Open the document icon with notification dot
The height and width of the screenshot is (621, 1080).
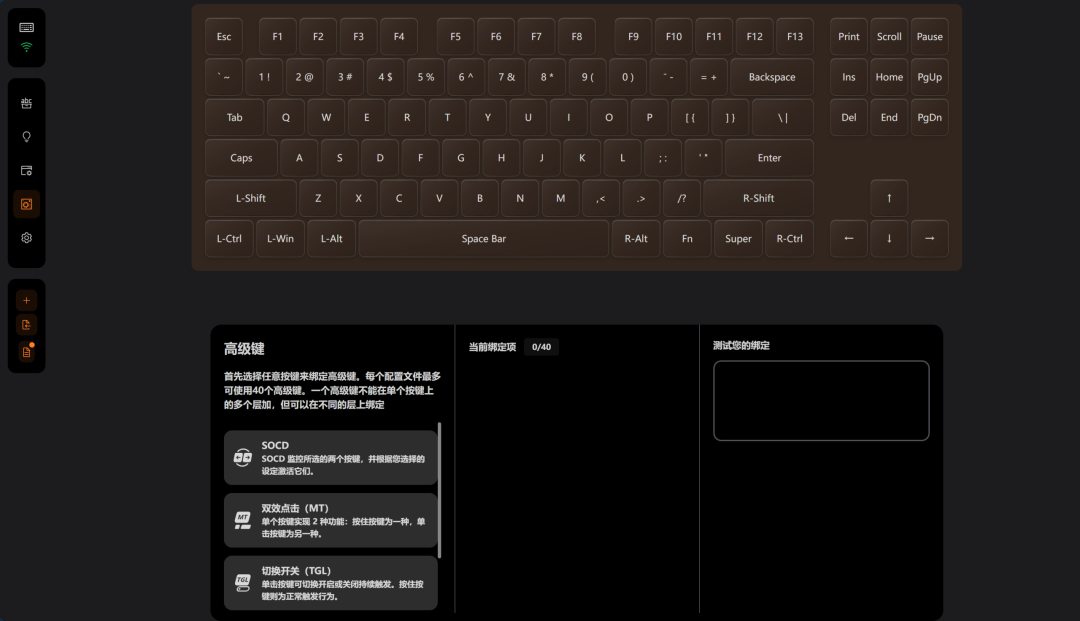click(x=26, y=352)
